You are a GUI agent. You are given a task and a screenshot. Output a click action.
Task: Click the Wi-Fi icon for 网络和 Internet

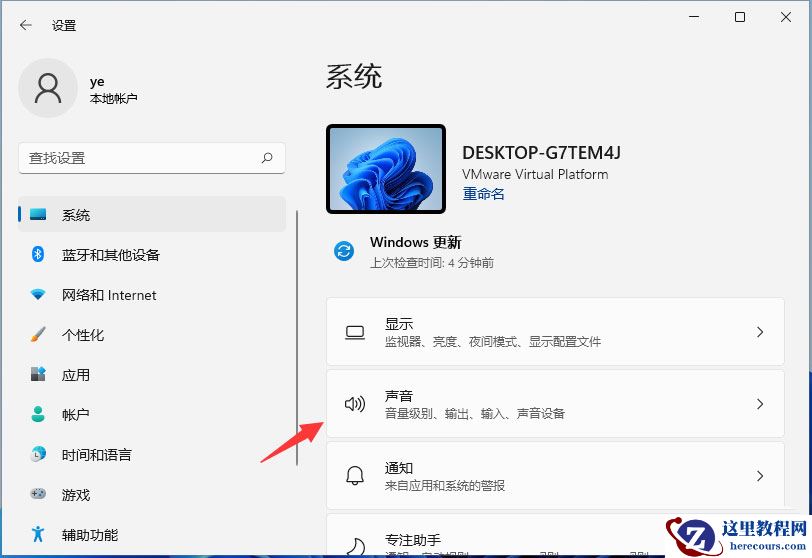(x=38, y=295)
